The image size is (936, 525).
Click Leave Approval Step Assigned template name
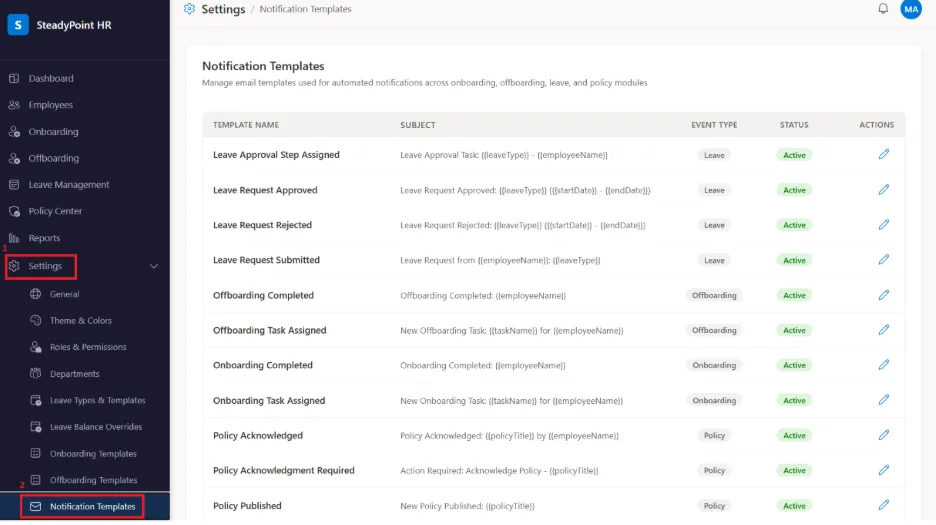[x=276, y=155]
